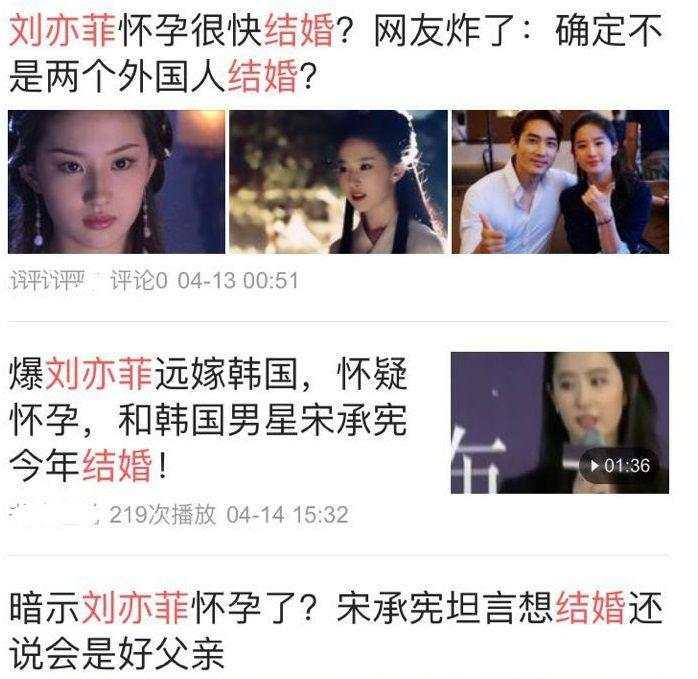
Task: Click the highlighted 刘亦菲 opening the first headline
Action: coord(63,30)
